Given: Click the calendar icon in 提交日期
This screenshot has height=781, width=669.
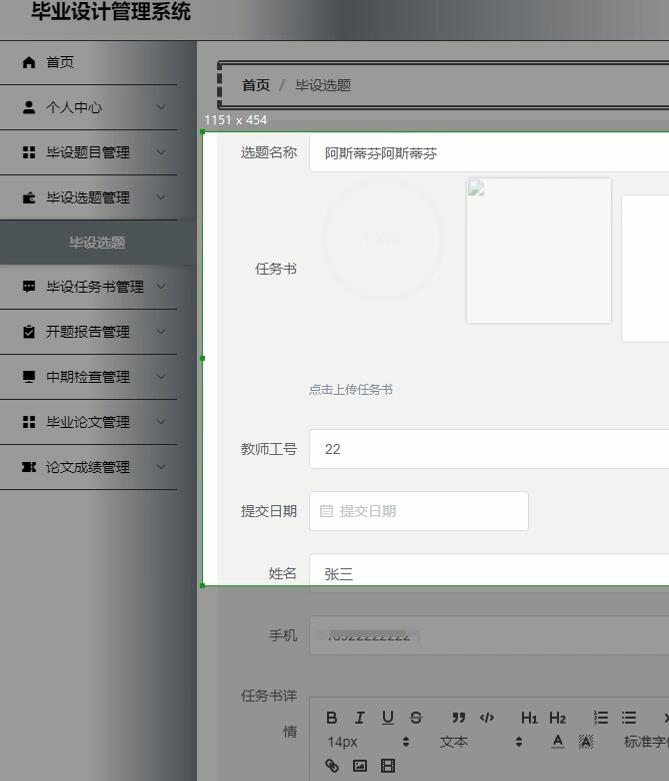Looking at the screenshot, I should [326, 511].
